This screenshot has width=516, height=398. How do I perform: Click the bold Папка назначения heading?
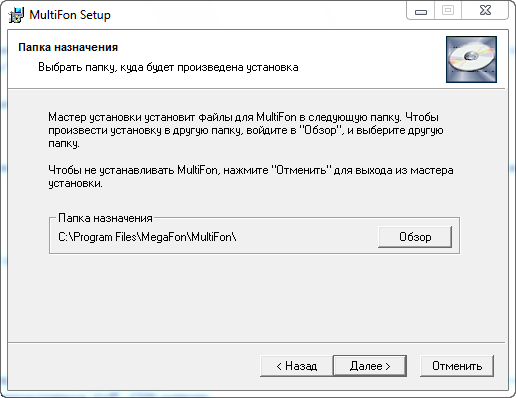click(x=68, y=47)
